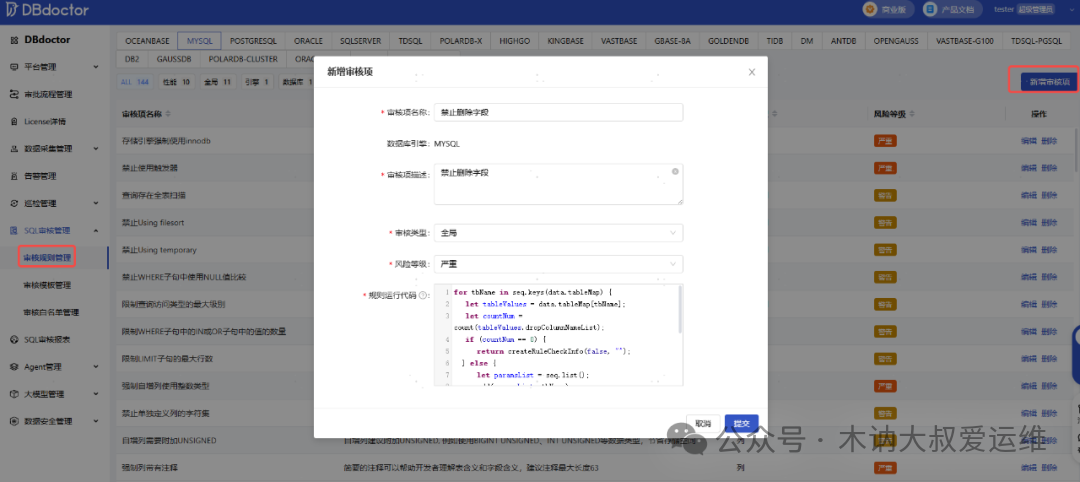
Task: Filter by ALL 144 category tag
Action: pyautogui.click(x=134, y=82)
